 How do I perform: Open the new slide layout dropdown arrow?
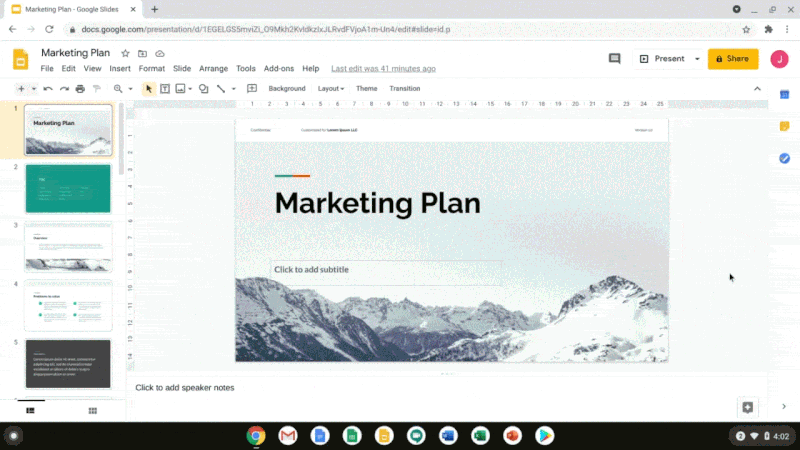point(33,89)
